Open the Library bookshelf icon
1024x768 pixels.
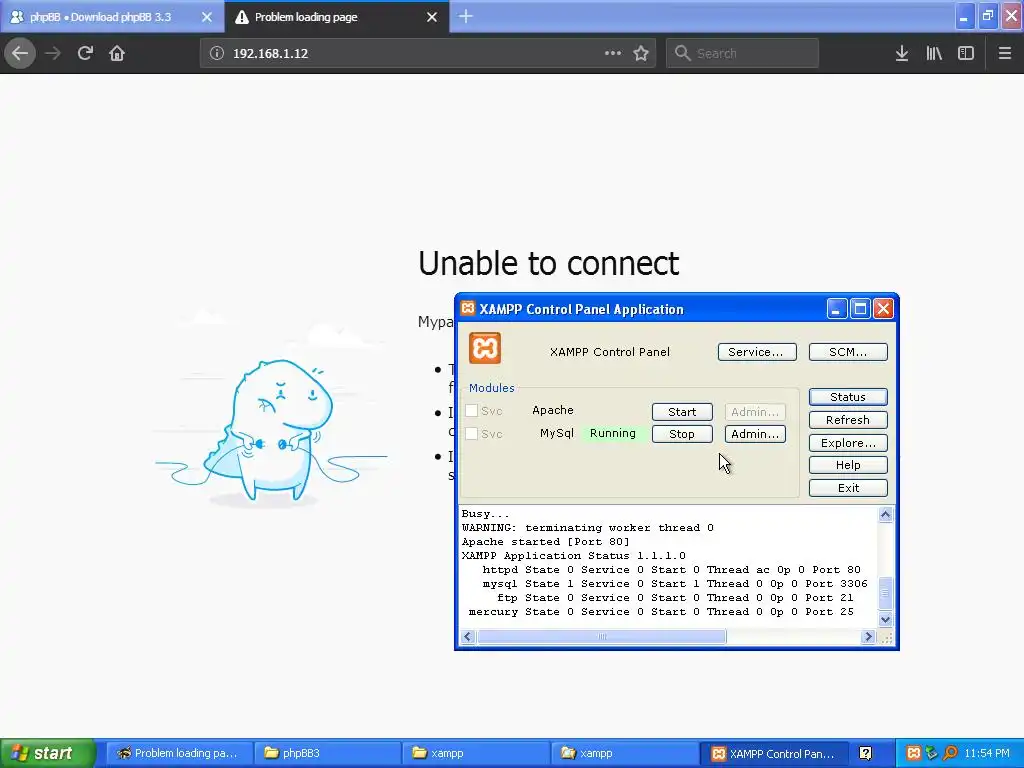tap(934, 54)
